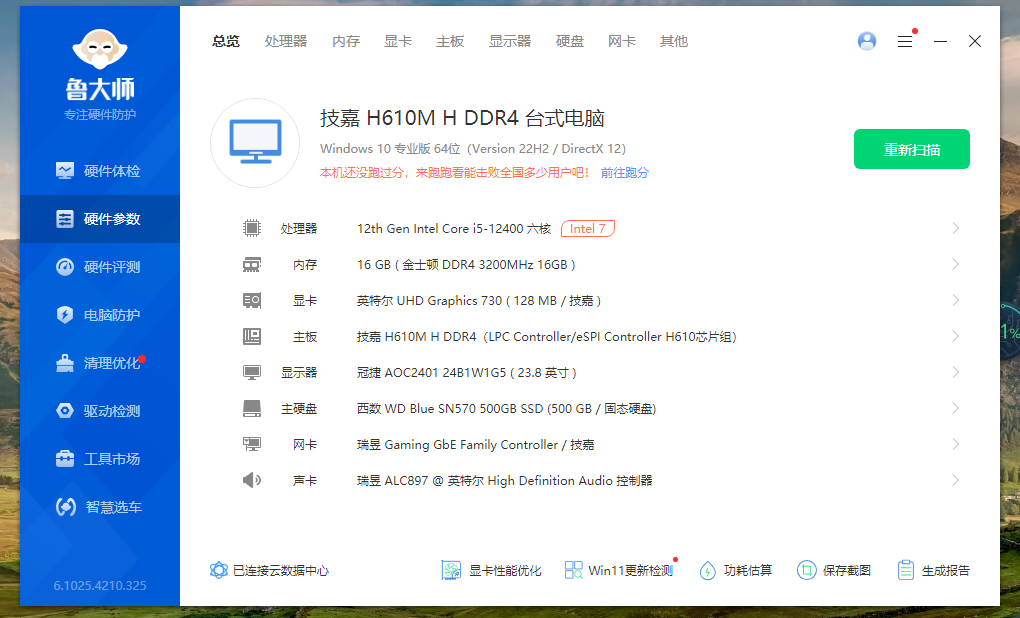
Task: Expand the 声卡 row chevron
Action: [956, 480]
